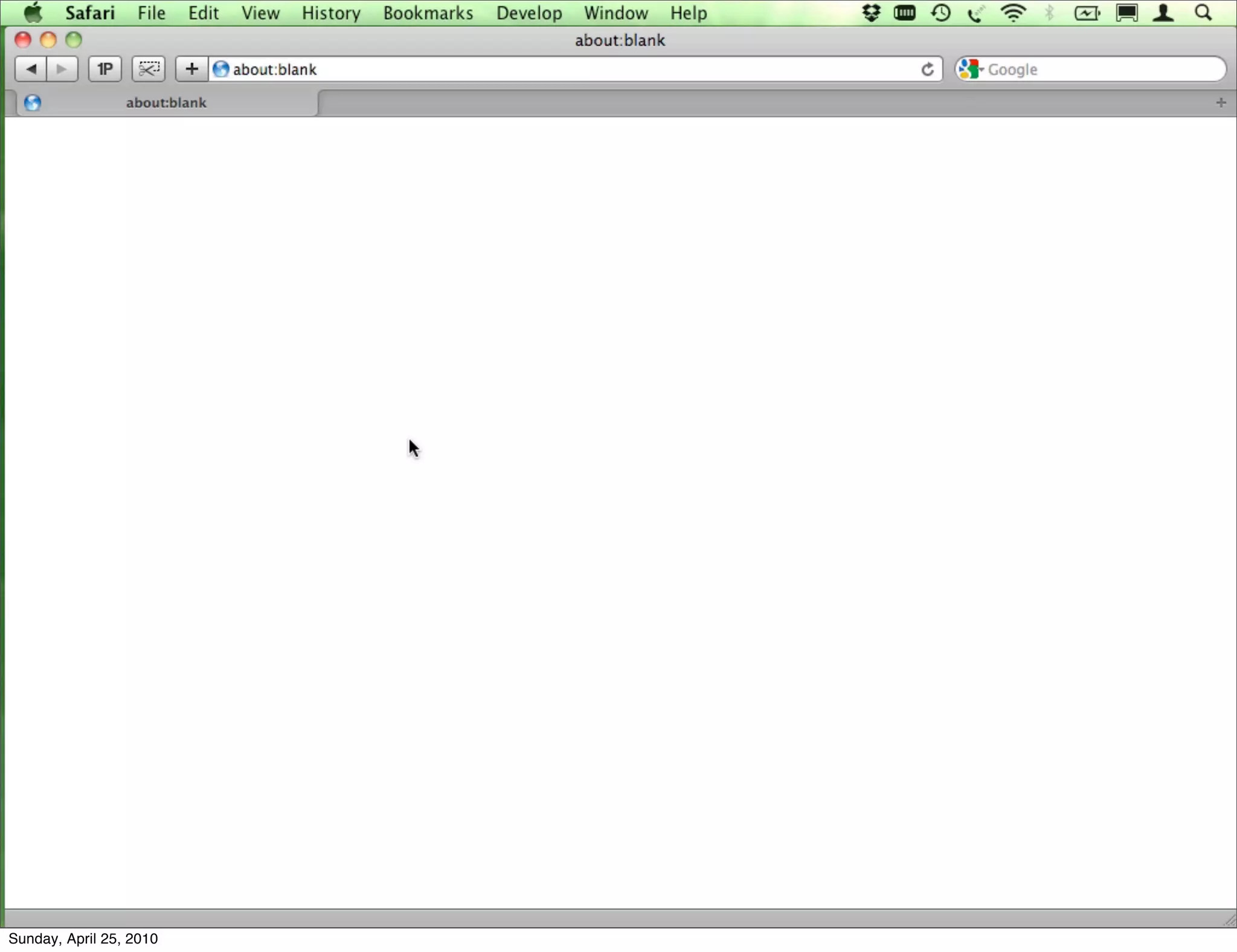The image size is (1237, 952).
Task: Open the Bookmarks menu
Action: (x=428, y=13)
